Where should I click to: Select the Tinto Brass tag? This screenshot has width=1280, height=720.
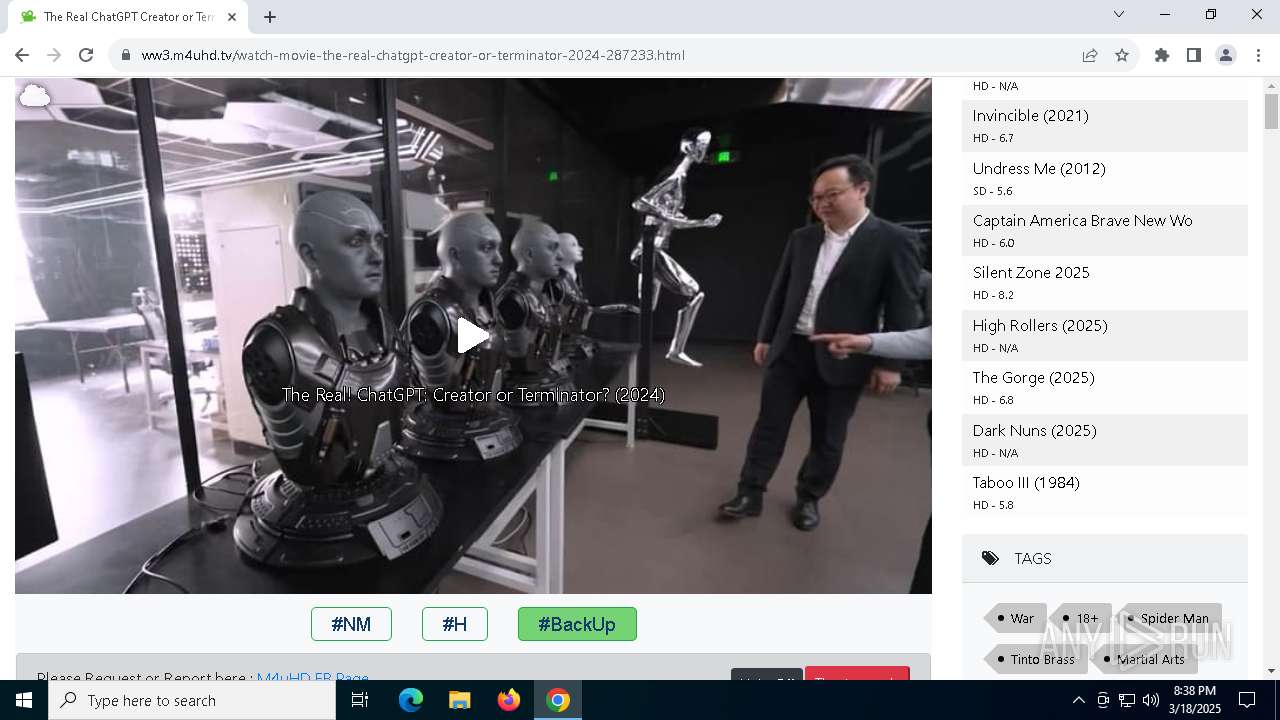pyautogui.click(x=1035, y=659)
